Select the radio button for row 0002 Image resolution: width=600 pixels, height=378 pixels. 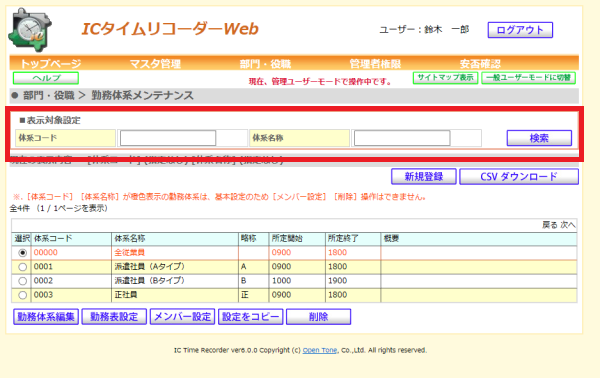23,281
